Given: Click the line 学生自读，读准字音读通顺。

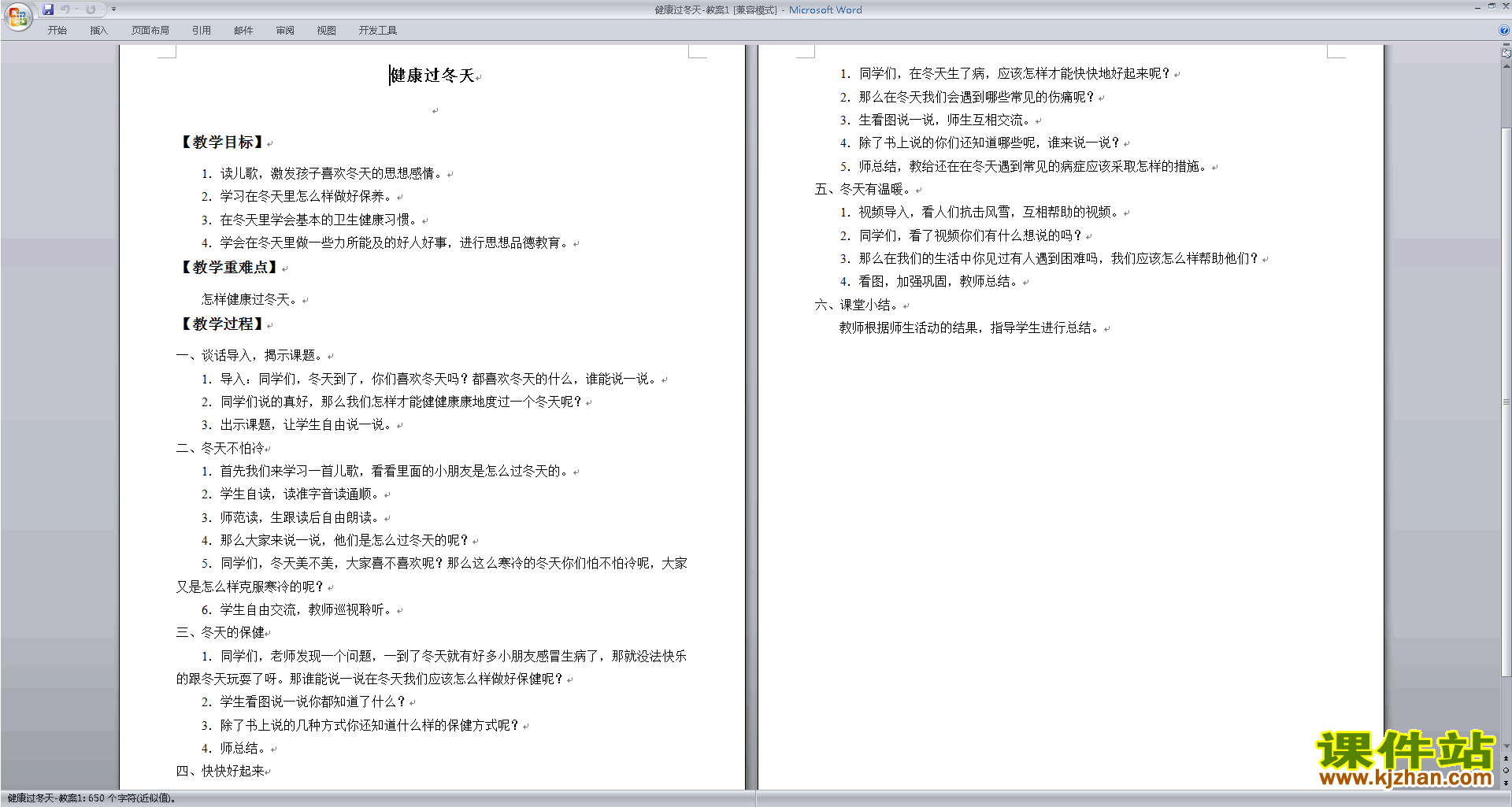Looking at the screenshot, I should tap(302, 494).
